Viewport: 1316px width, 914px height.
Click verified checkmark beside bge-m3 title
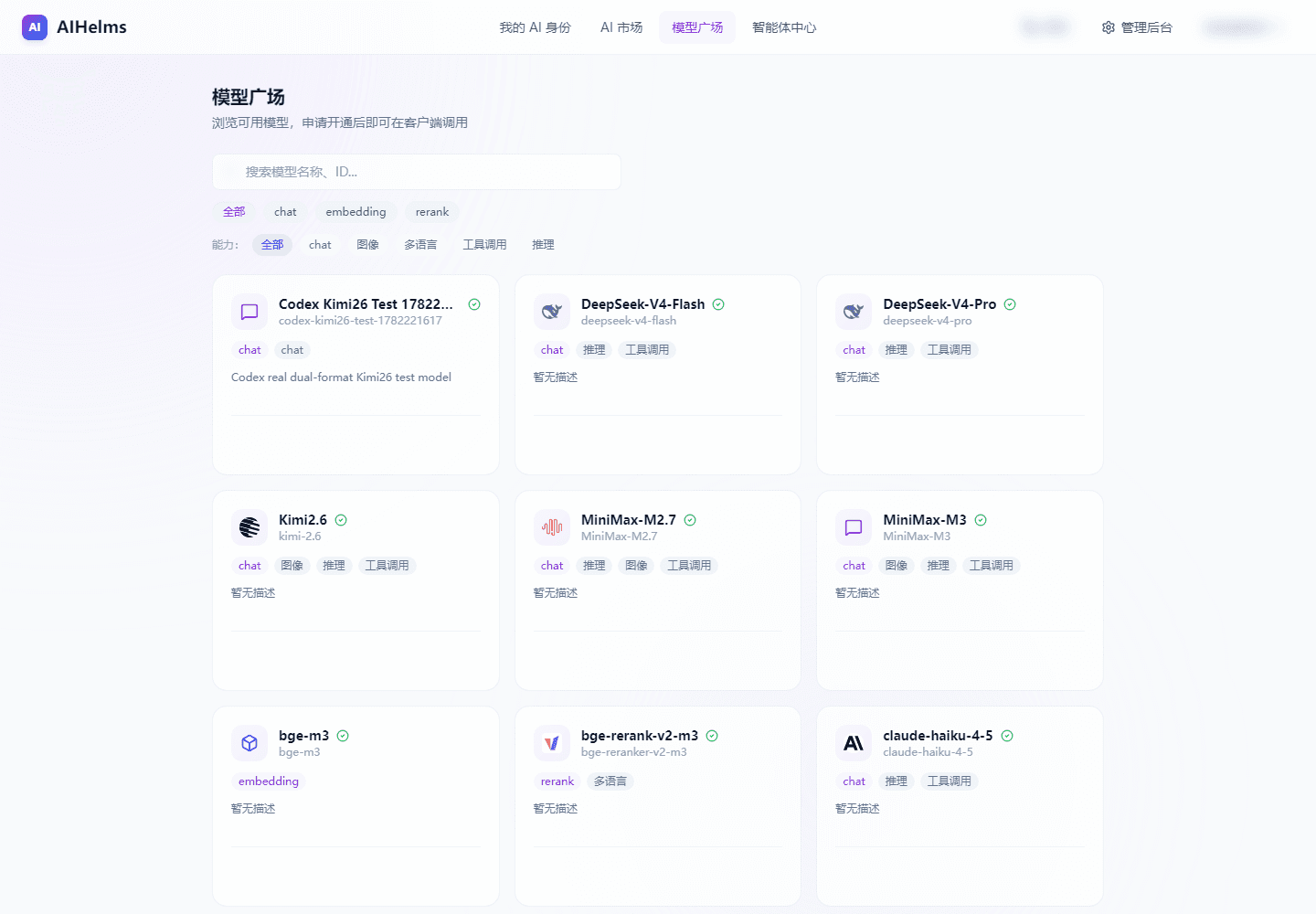pyautogui.click(x=343, y=736)
